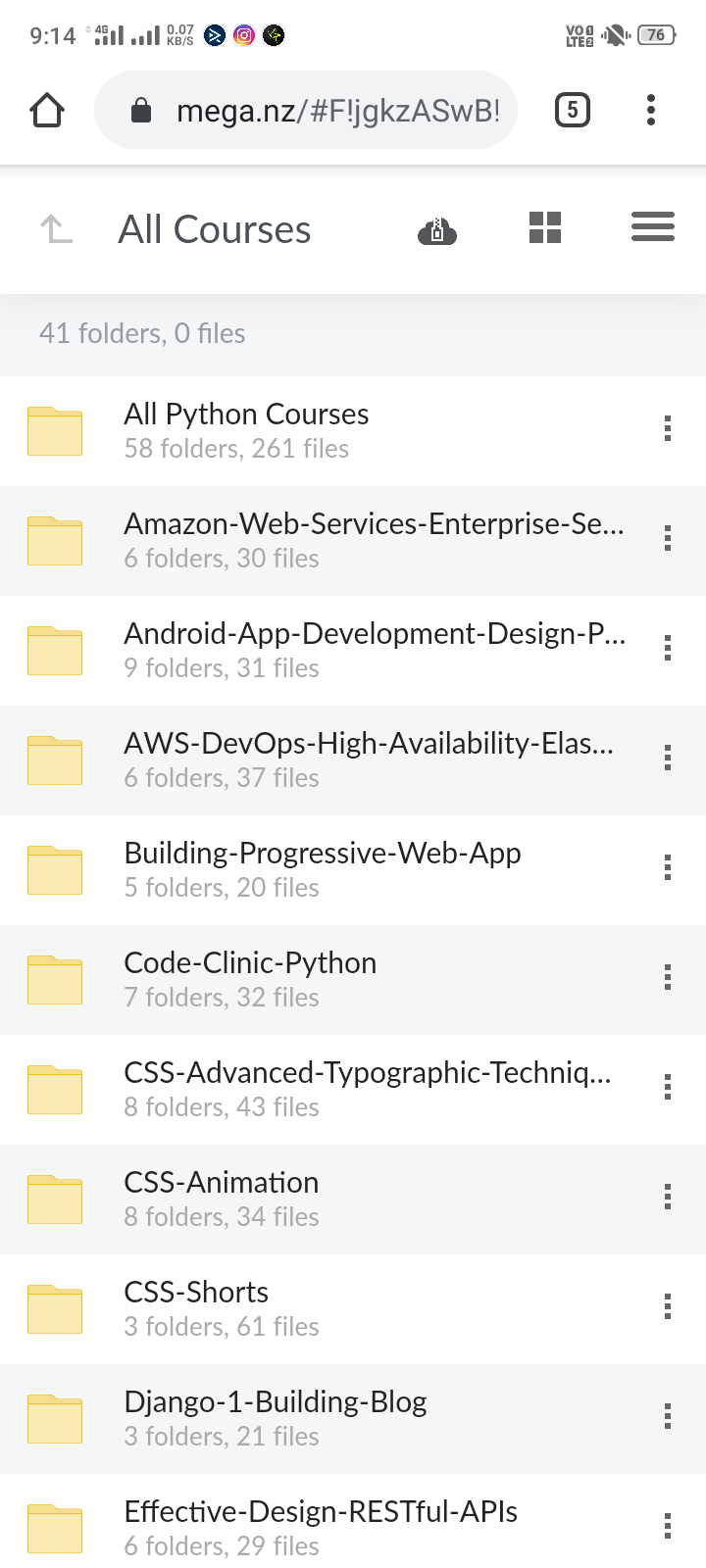Open options for All Python Courses
Viewport: 706px width, 1568px height.
coord(668,428)
